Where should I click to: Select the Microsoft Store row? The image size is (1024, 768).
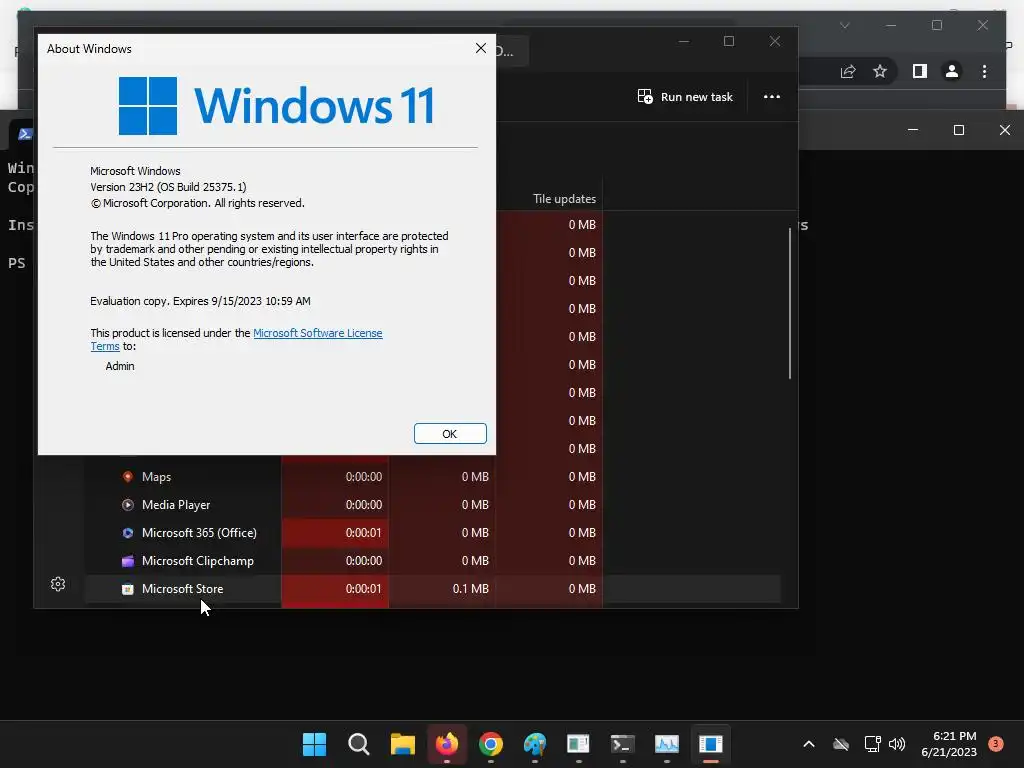[x=432, y=589]
